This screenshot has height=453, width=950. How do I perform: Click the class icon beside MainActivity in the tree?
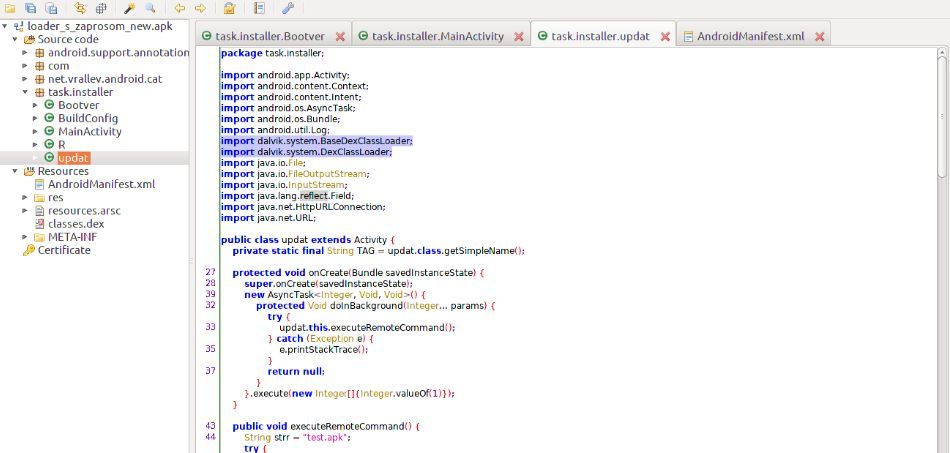(50, 131)
